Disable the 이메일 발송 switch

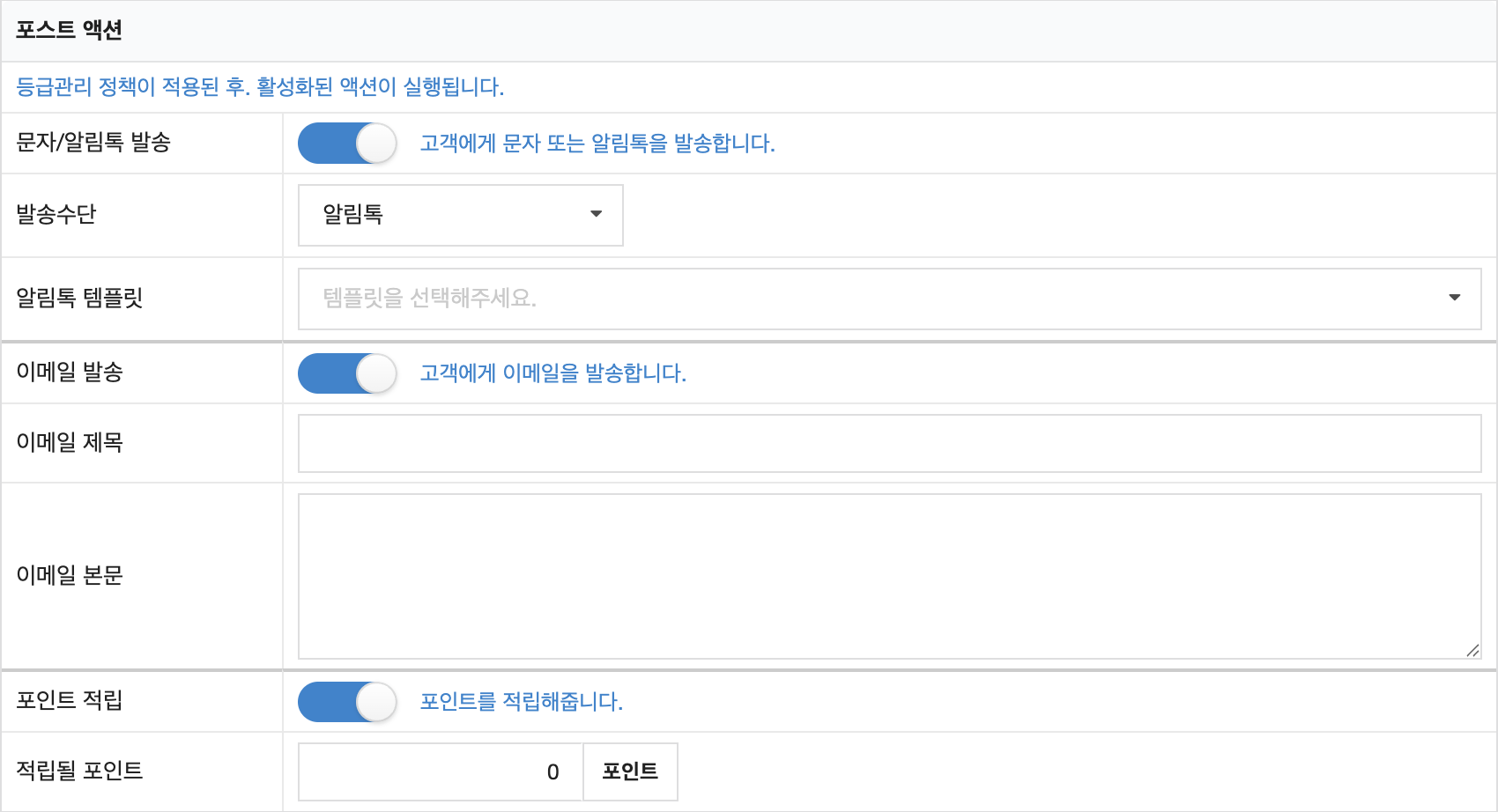click(x=347, y=373)
